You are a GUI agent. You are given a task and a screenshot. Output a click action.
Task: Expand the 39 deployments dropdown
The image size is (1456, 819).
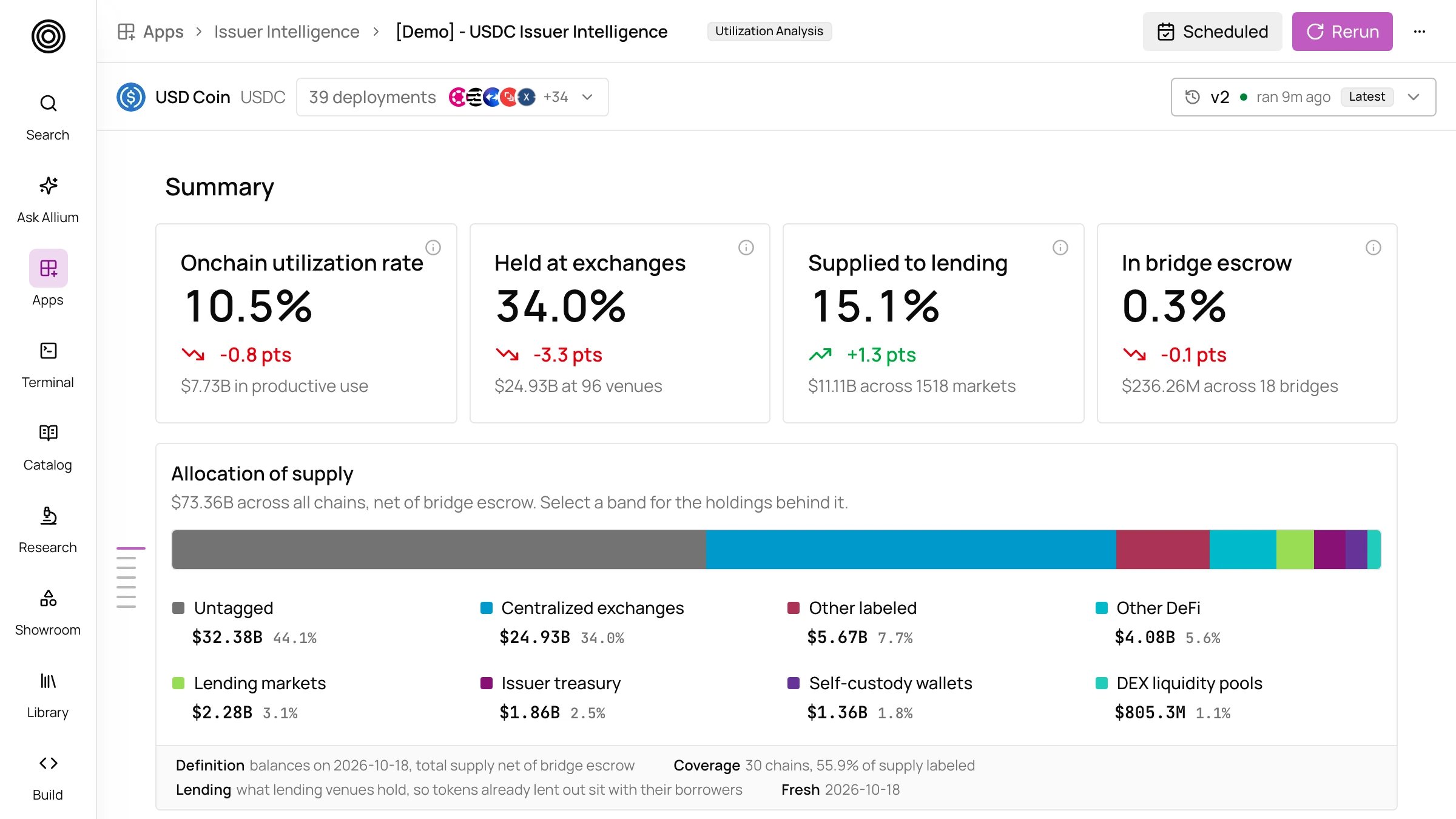[x=453, y=97]
